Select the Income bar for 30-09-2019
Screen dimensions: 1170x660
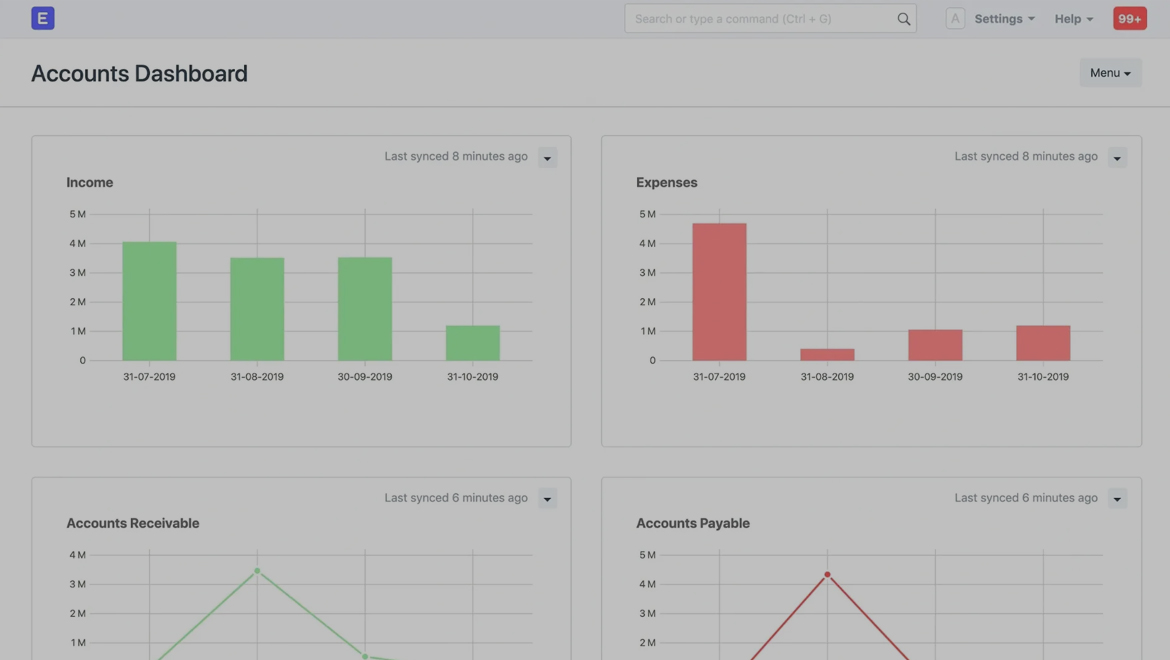(365, 309)
